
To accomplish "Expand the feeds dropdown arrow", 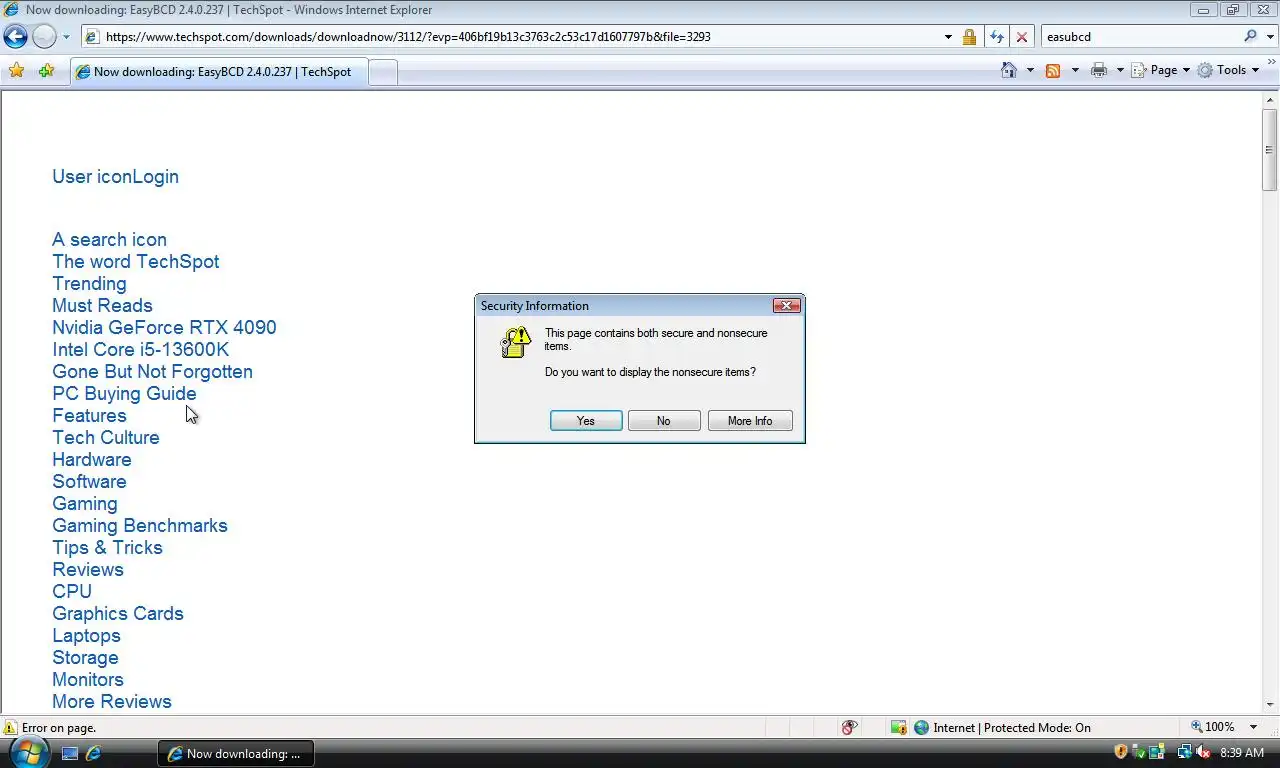I will click(x=1075, y=70).
